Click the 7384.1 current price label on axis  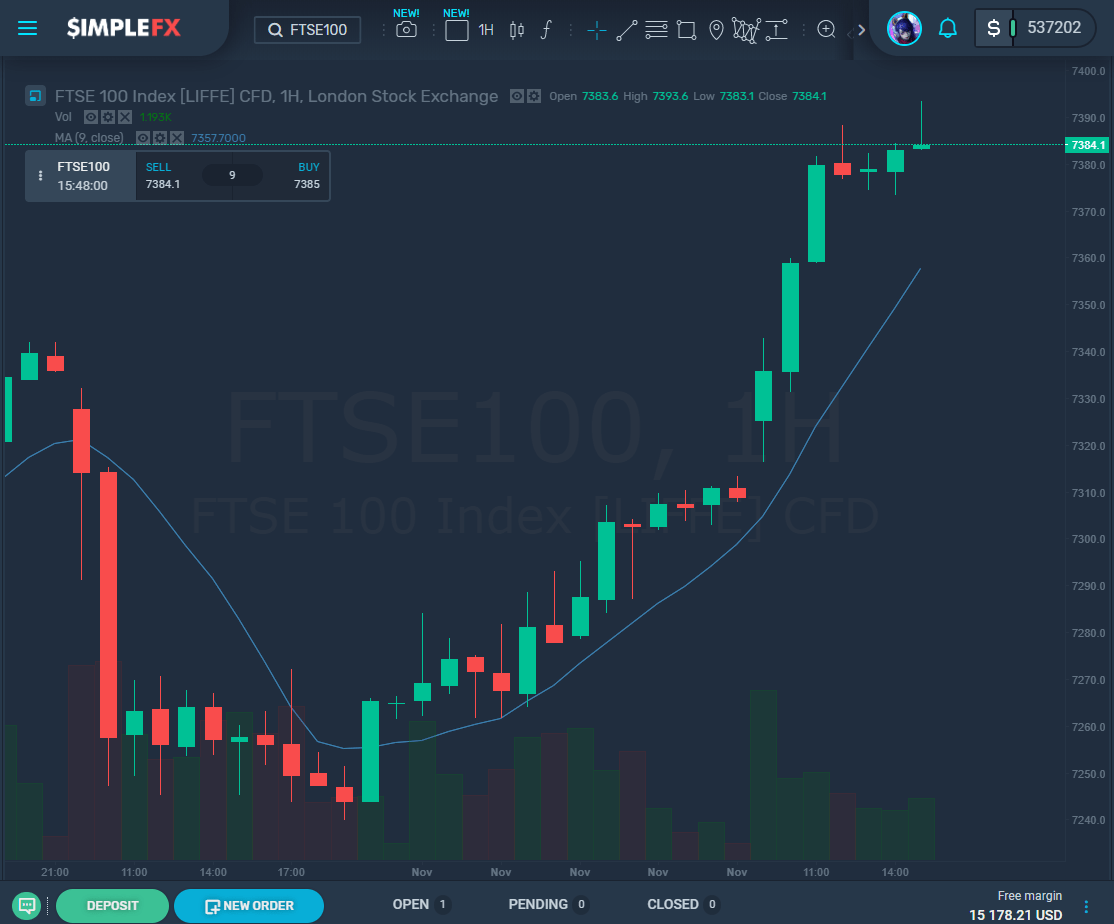[x=1088, y=145]
